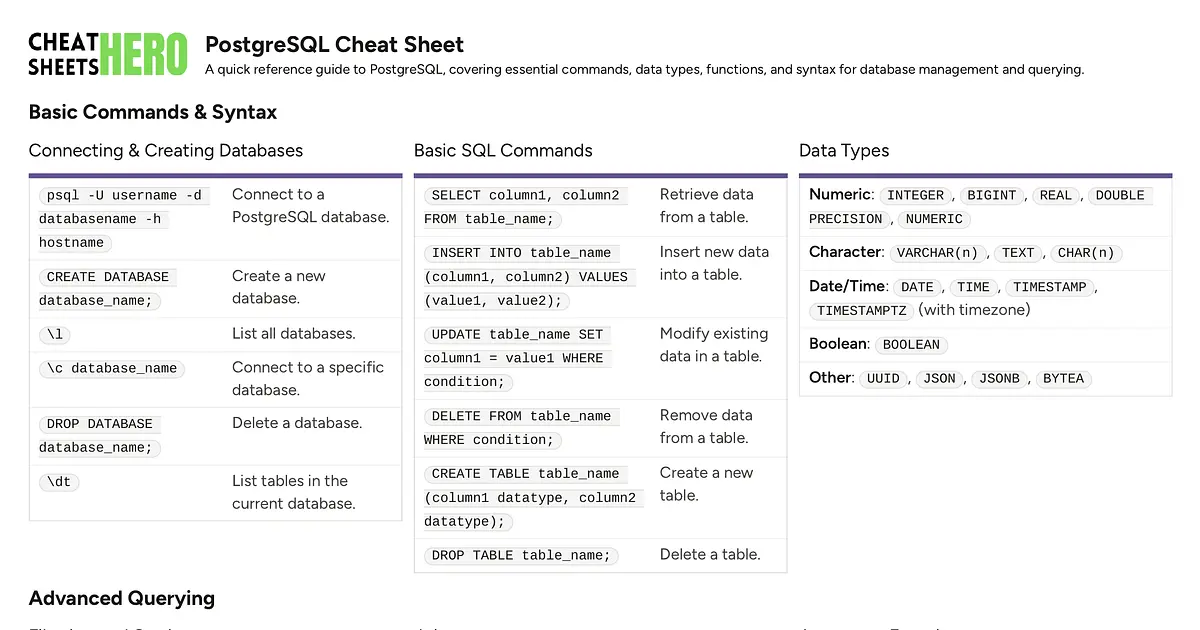Select the UPDATE table_name SET snippet
The width and height of the screenshot is (1200, 630).
click(517, 335)
